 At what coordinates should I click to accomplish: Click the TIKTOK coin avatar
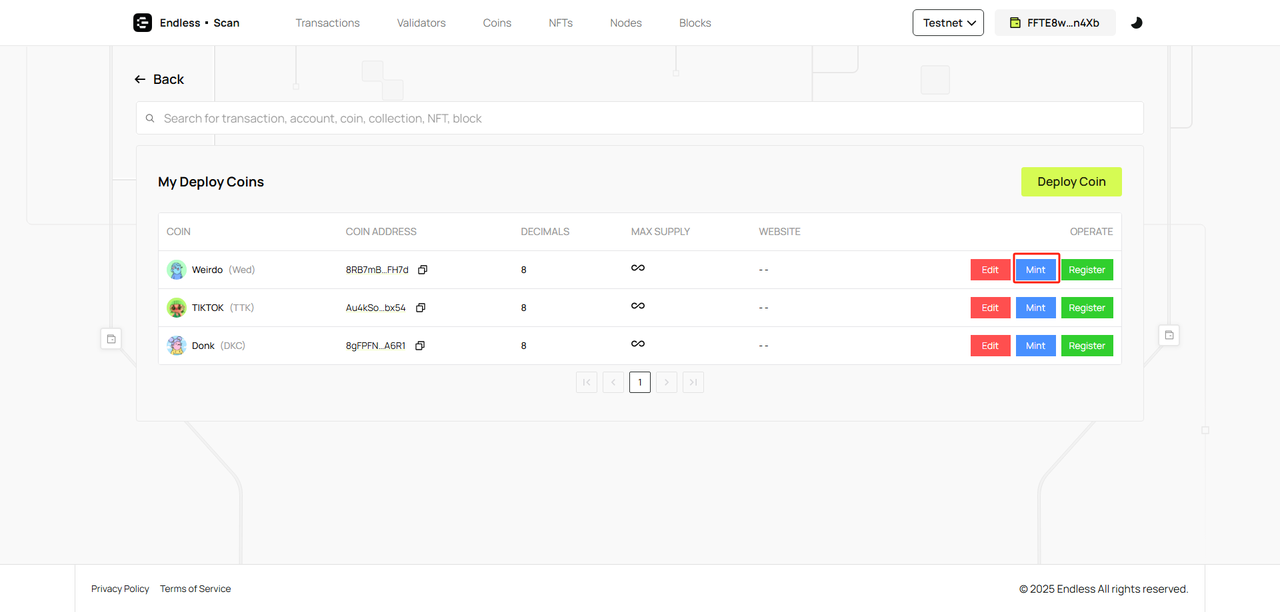point(177,308)
